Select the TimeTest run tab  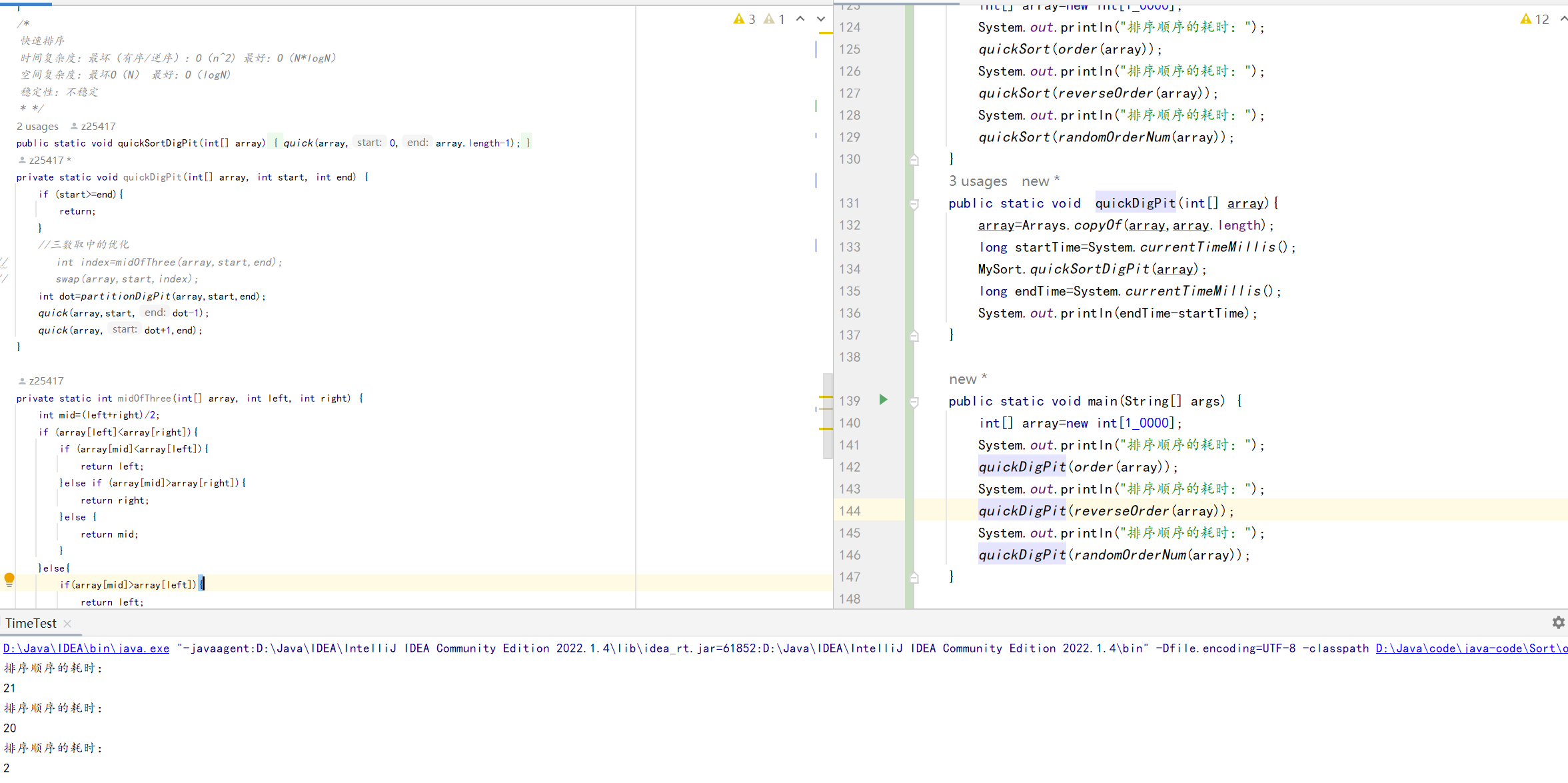pyautogui.click(x=31, y=624)
